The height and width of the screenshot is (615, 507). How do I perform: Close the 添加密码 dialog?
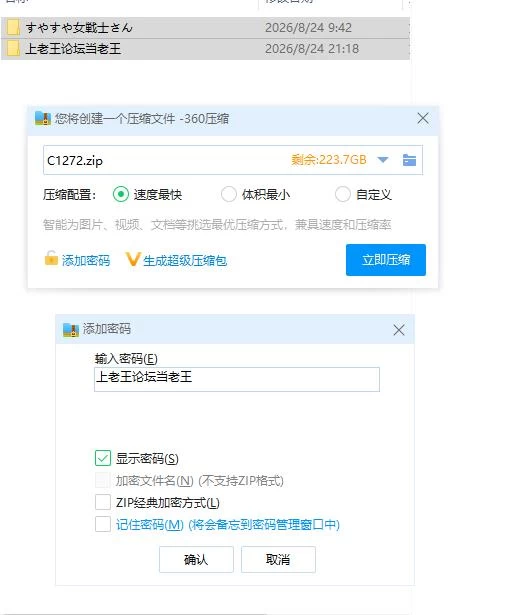pos(399,330)
